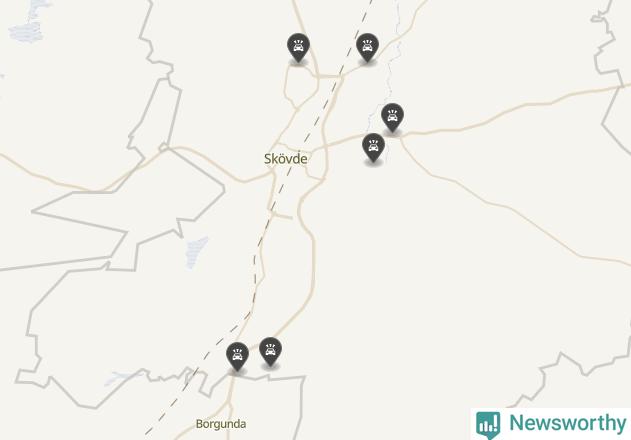
Task: Click the Borgunda place label
Action: [221, 424]
